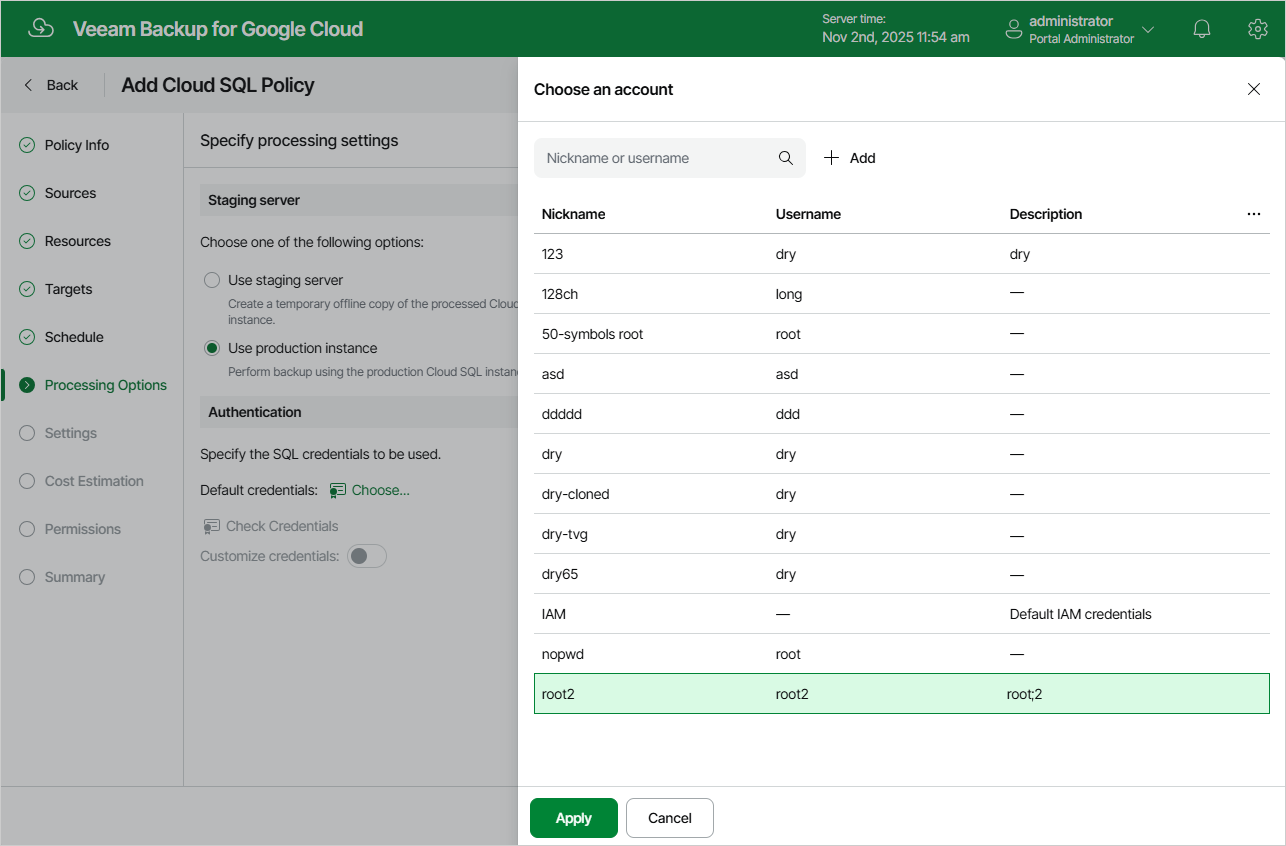This screenshot has width=1286, height=846.
Task: Click the Back arrow button
Action: click(x=51, y=85)
